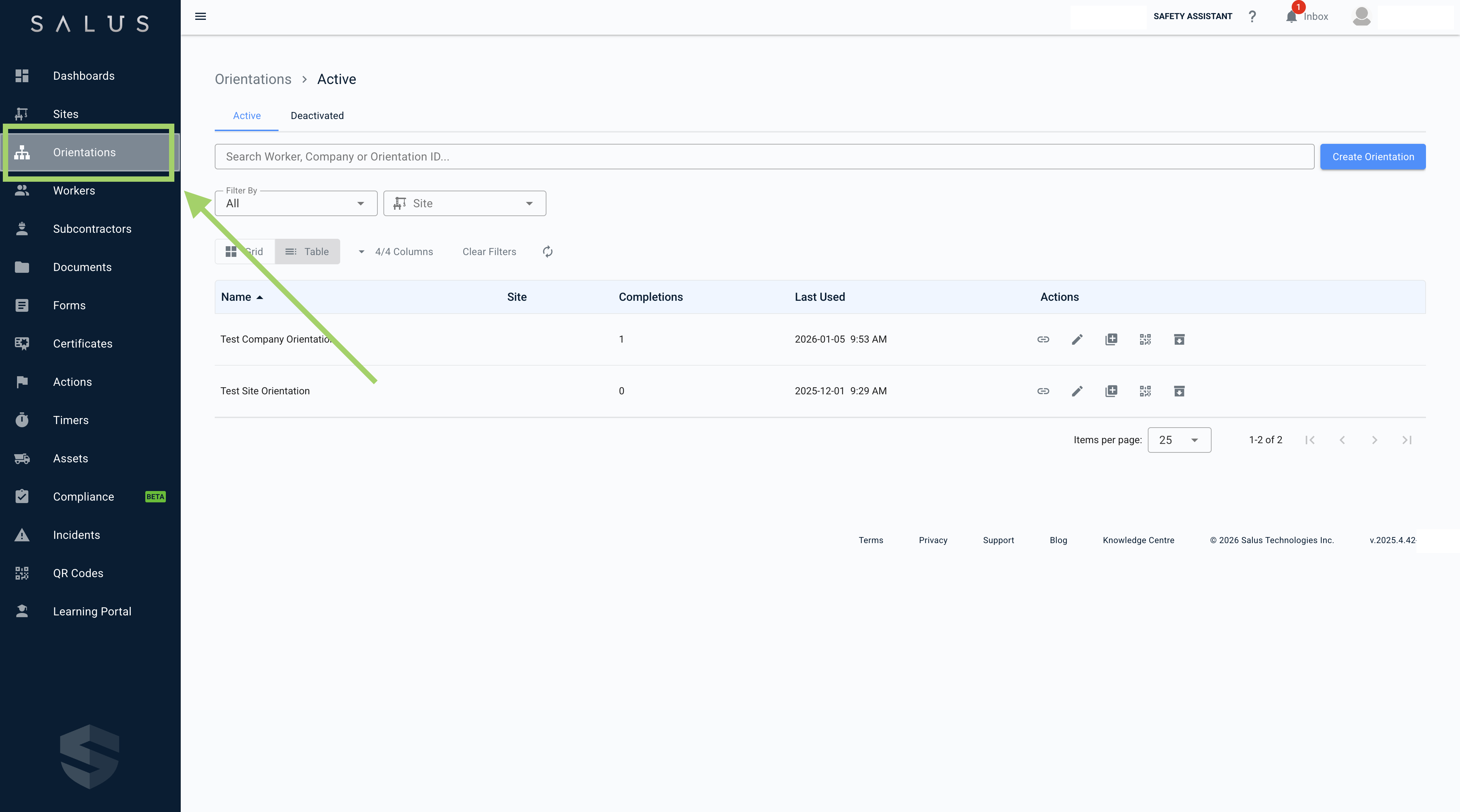Open the notification bell Inbox
This screenshot has height=812, width=1460.
pos(1291,16)
